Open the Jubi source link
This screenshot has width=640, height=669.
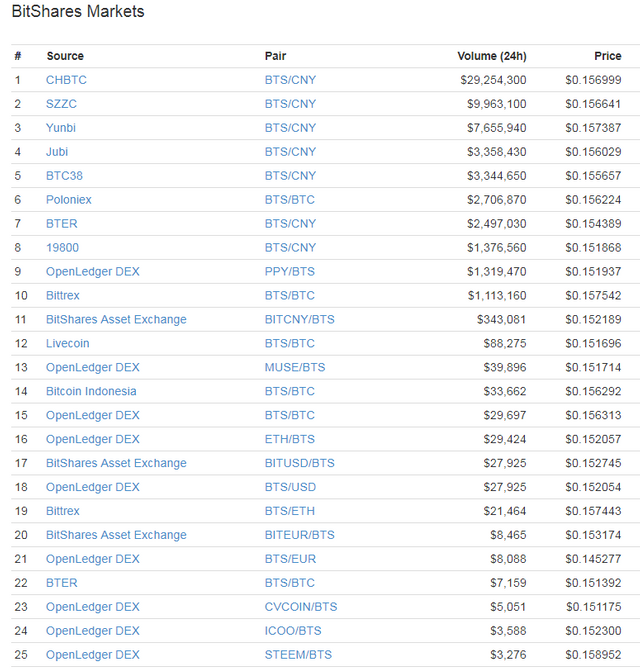pyautogui.click(x=57, y=151)
